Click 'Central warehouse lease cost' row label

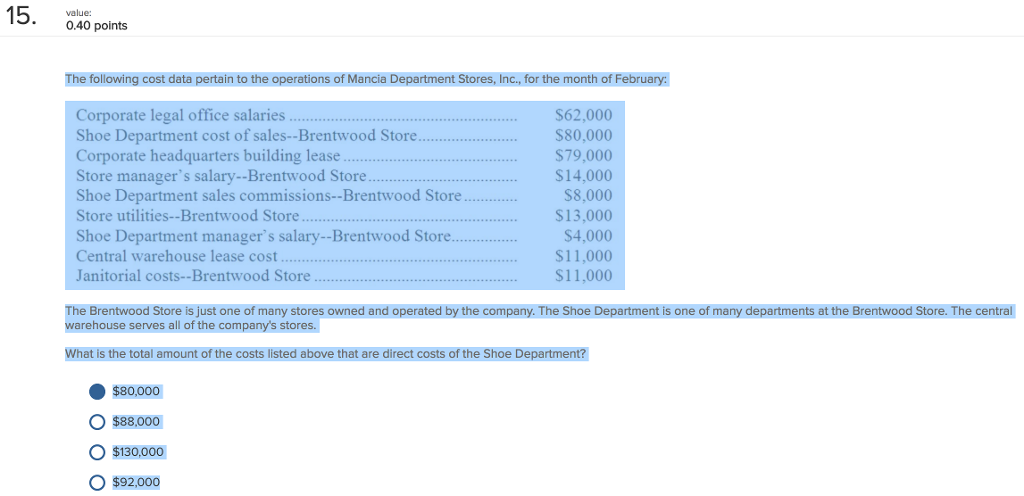pyautogui.click(x=177, y=256)
